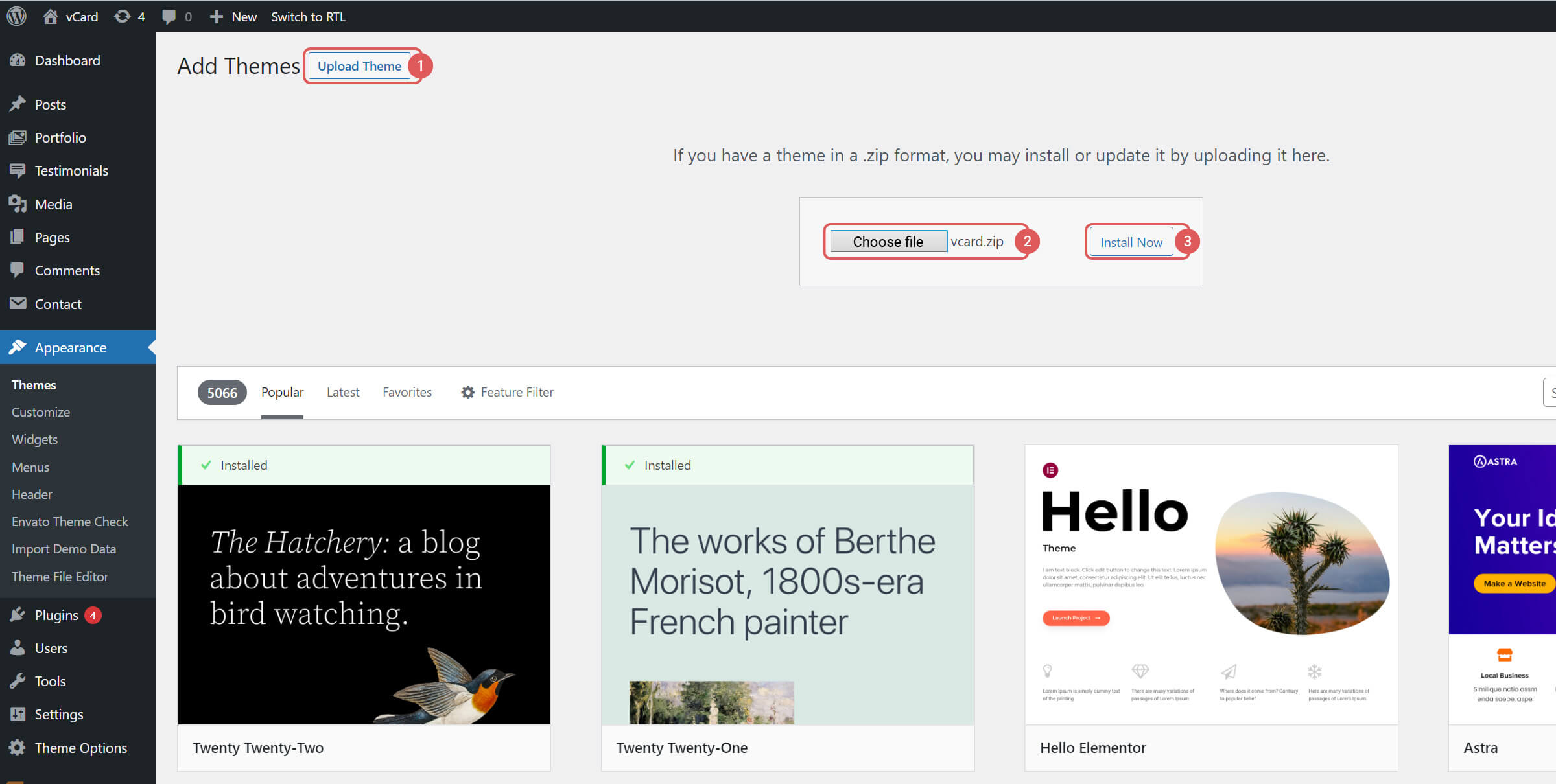
Task: Open vCard site home icon
Action: pos(51,16)
